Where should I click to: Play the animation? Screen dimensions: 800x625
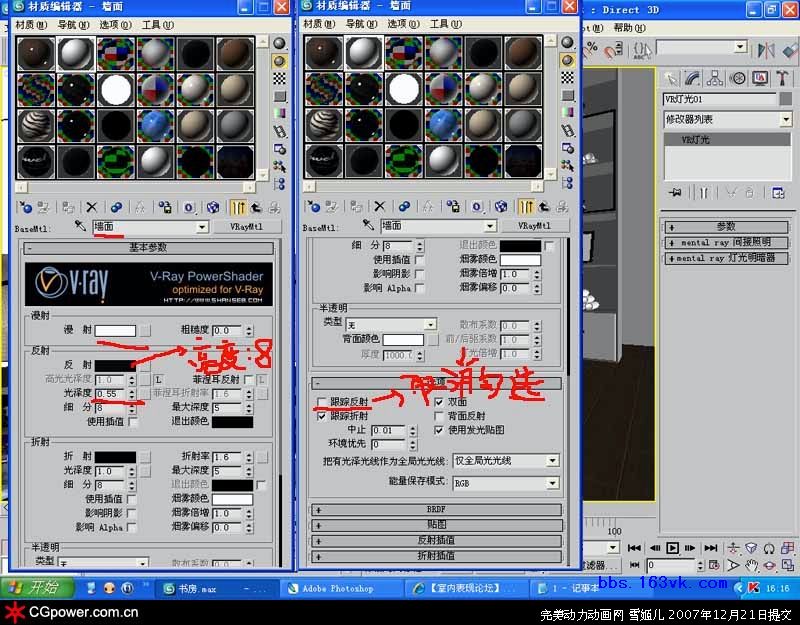point(672,548)
